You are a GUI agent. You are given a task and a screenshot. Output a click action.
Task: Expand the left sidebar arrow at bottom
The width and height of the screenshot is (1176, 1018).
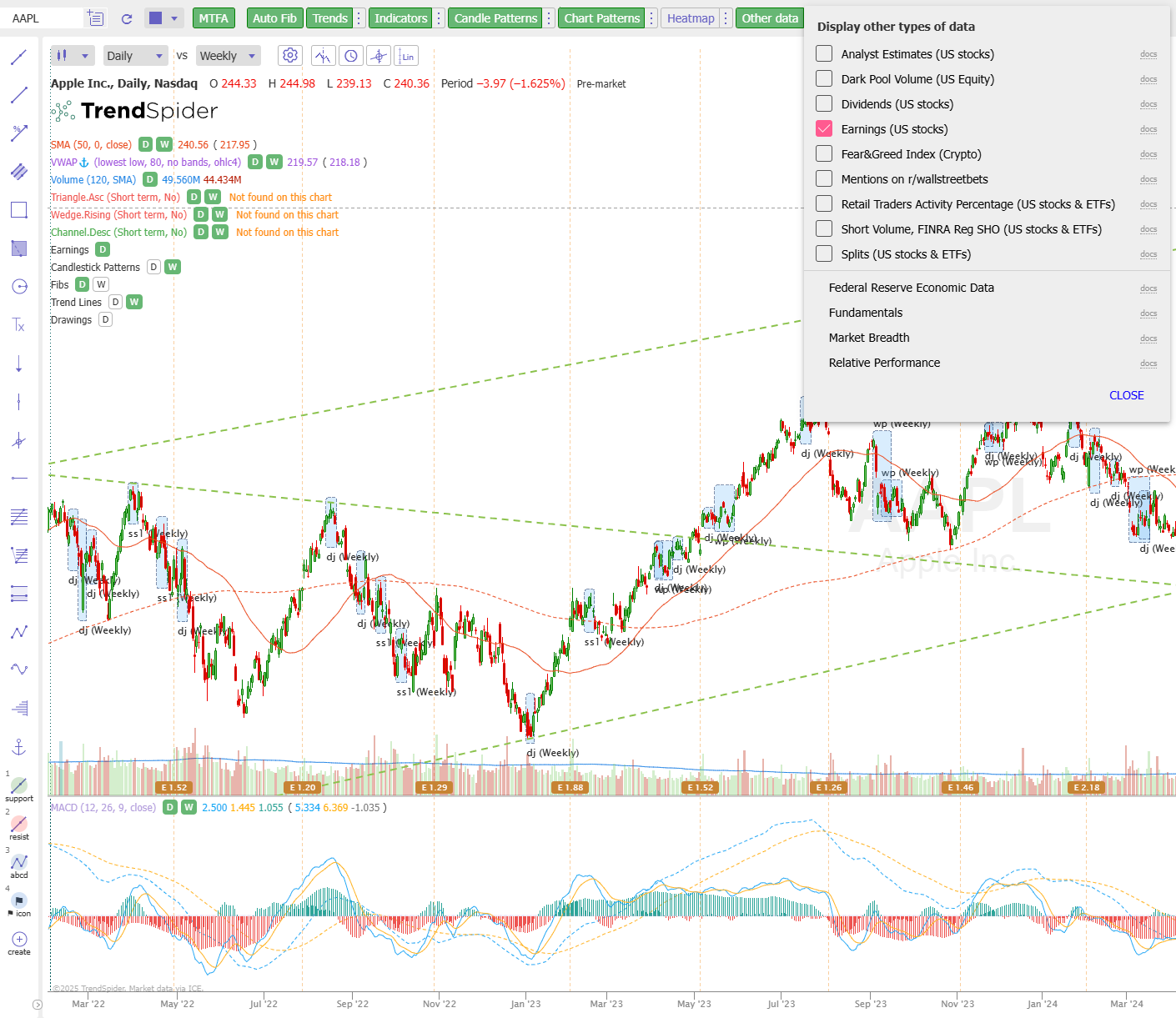pos(37,1005)
